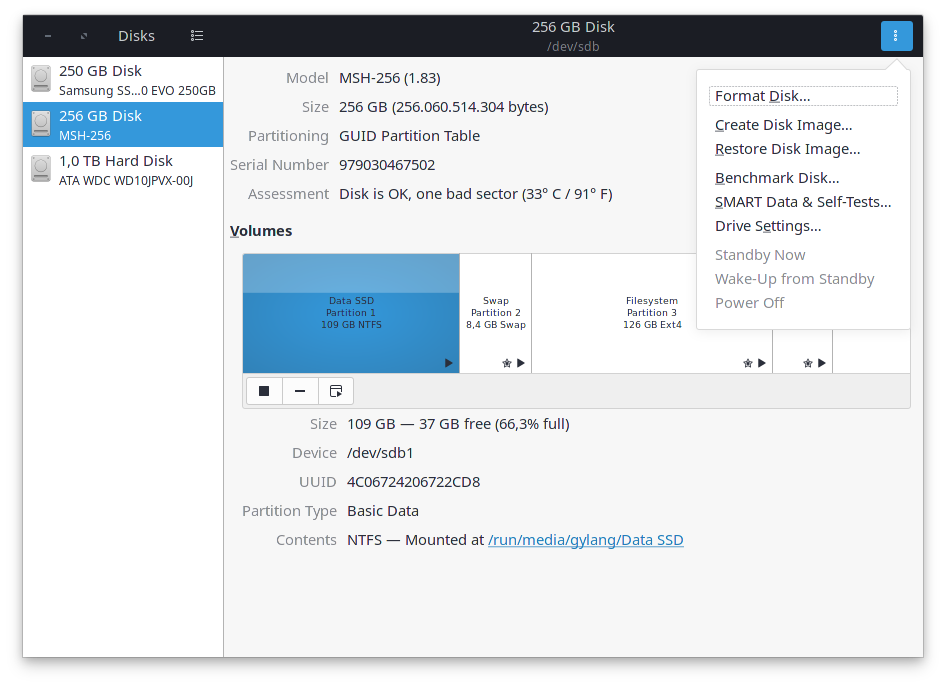The height and width of the screenshot is (688, 946).
Task: Select Power Off from the menu
Action: click(x=749, y=302)
